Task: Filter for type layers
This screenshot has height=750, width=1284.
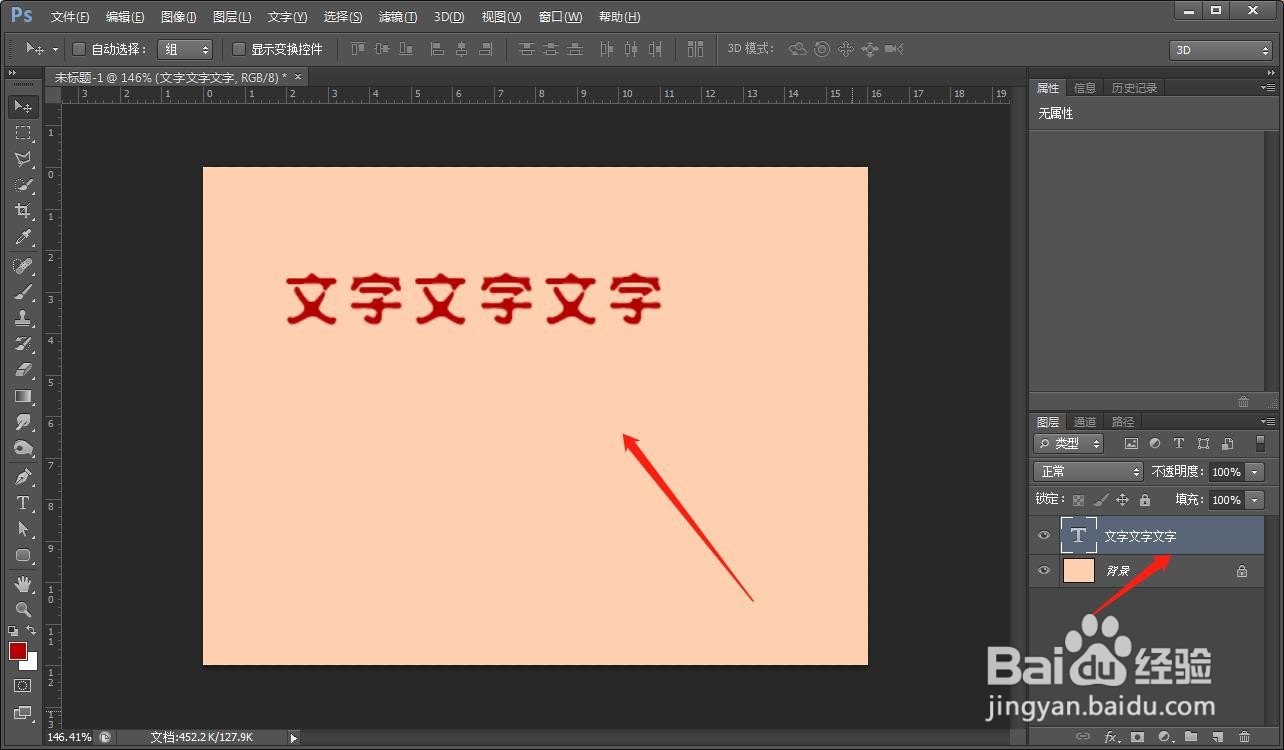Action: coord(1179,443)
